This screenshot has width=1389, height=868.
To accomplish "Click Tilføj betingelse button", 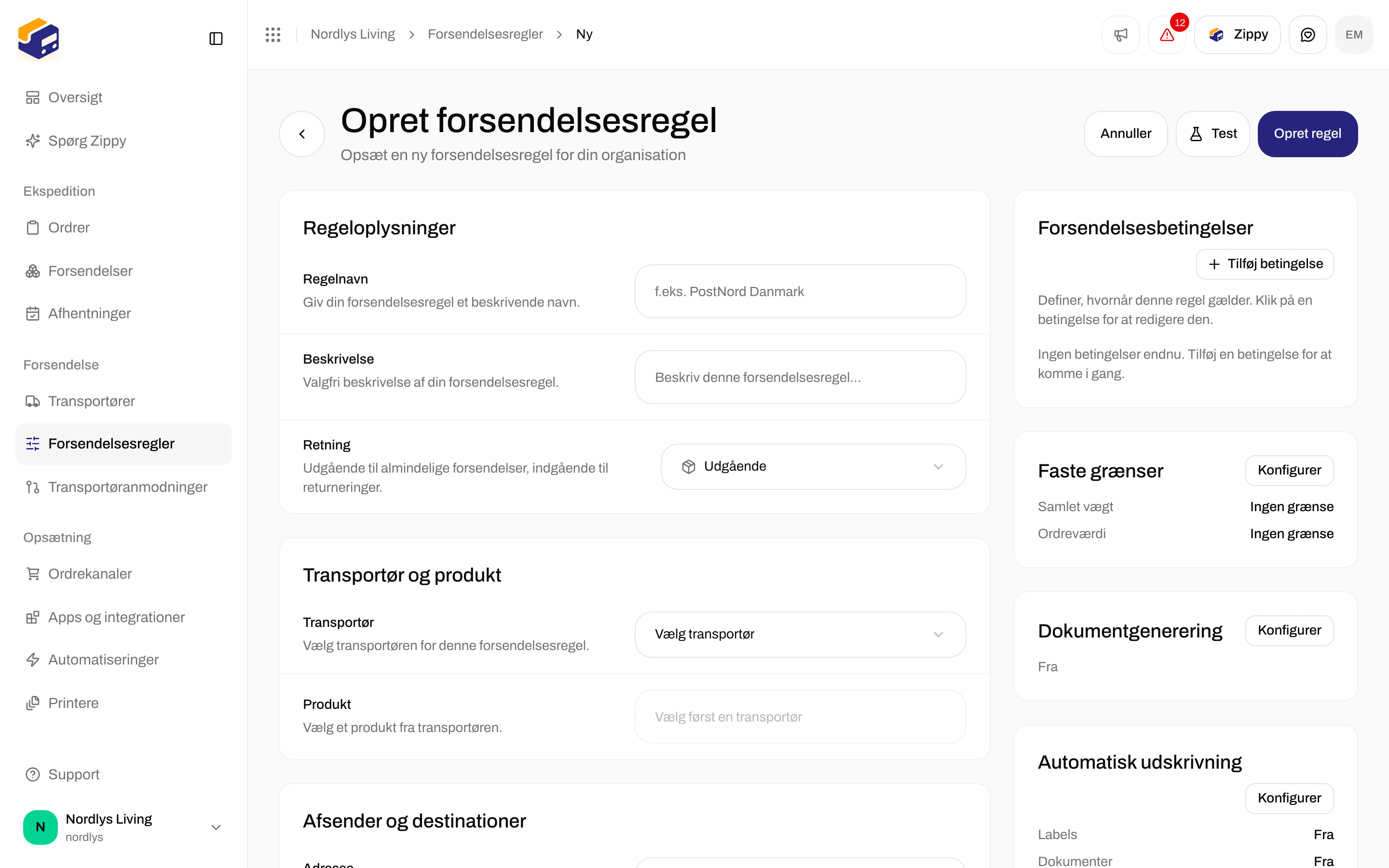I will [x=1265, y=264].
